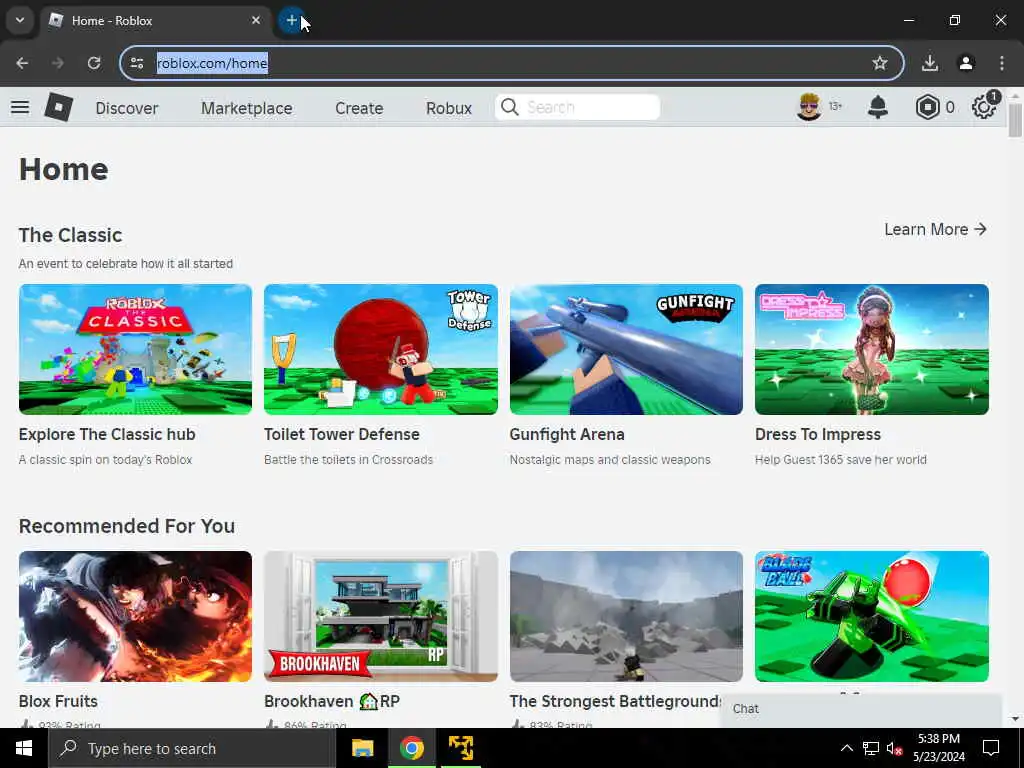Click Learn More link
This screenshot has width=1024, height=768.
[935, 229]
